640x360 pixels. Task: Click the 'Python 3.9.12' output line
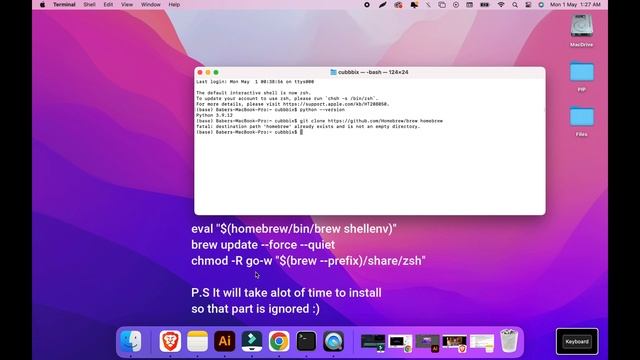(x=214, y=116)
